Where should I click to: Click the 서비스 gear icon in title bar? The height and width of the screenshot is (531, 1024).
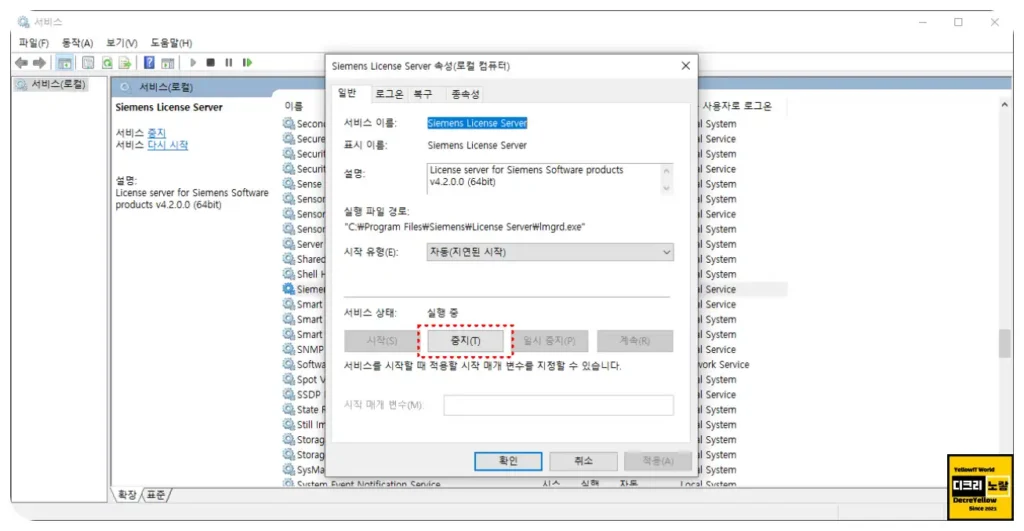(24, 22)
